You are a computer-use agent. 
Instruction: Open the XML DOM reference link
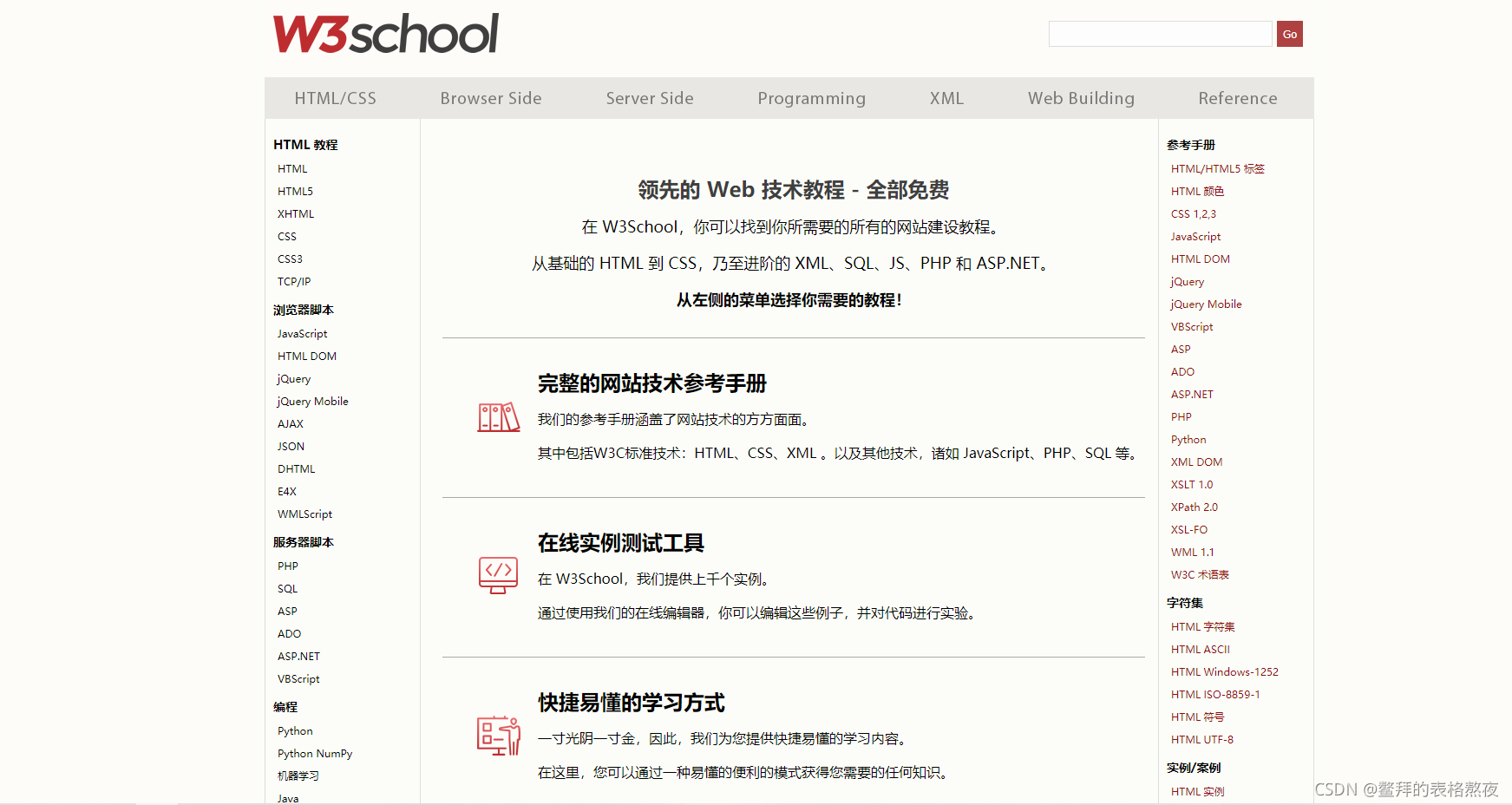[1196, 462]
